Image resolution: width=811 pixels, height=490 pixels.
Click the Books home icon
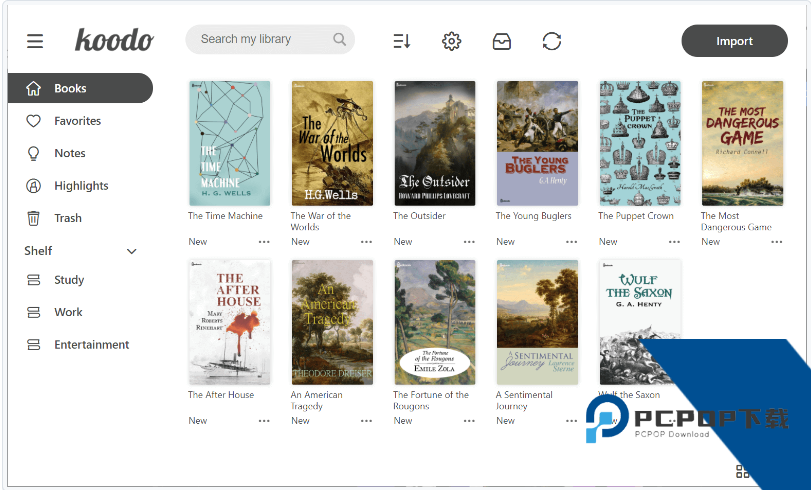(x=34, y=88)
